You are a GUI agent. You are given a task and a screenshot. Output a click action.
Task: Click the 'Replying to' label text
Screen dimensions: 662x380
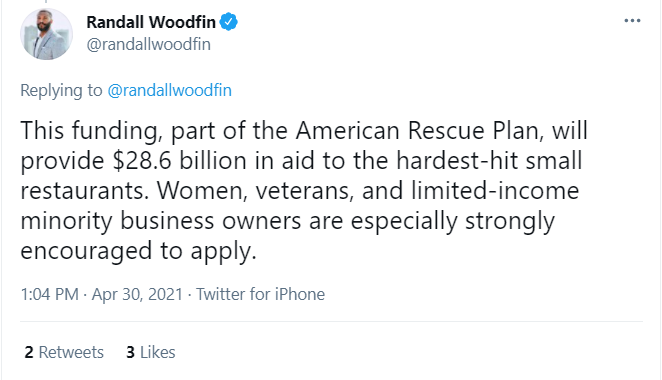[x=61, y=90]
